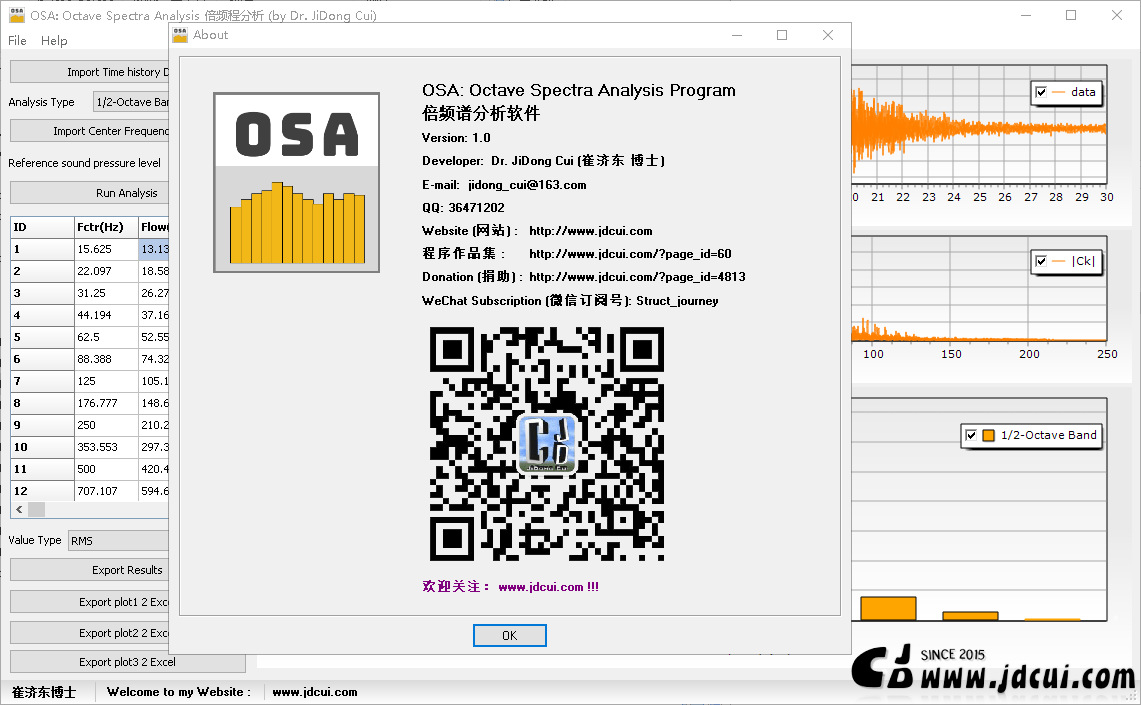Click Import Time history Data button
Screen dimensions: 1141x705
pos(90,72)
